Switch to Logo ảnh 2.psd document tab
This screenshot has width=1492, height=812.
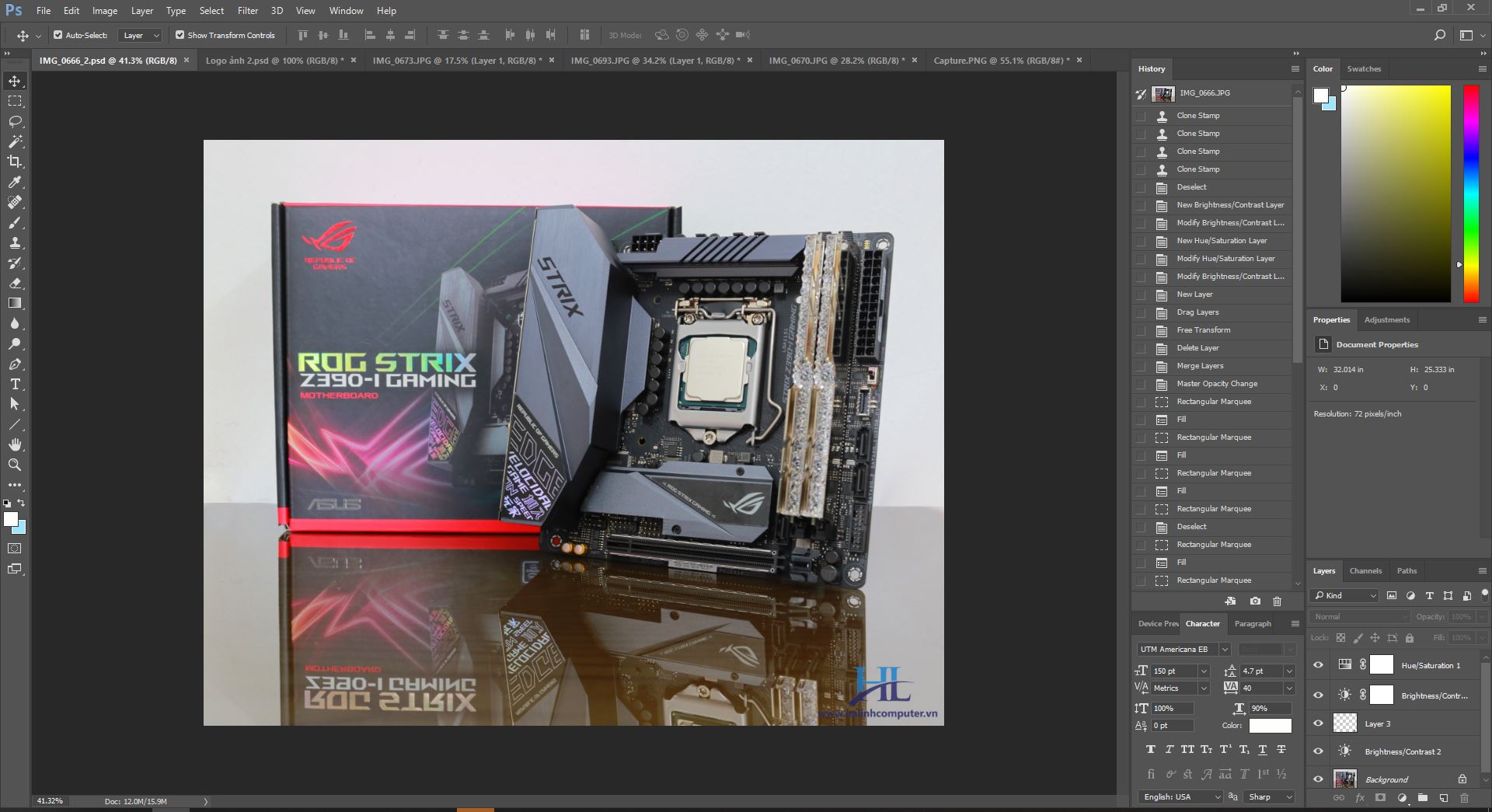[274, 61]
